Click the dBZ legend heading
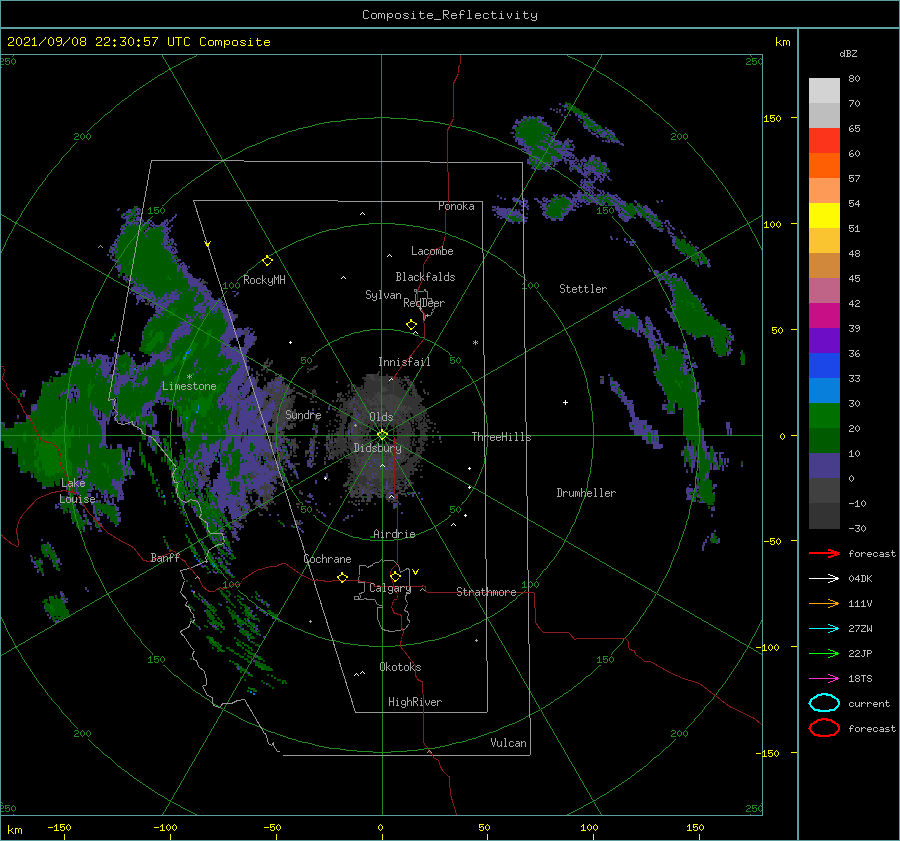 (x=848, y=54)
